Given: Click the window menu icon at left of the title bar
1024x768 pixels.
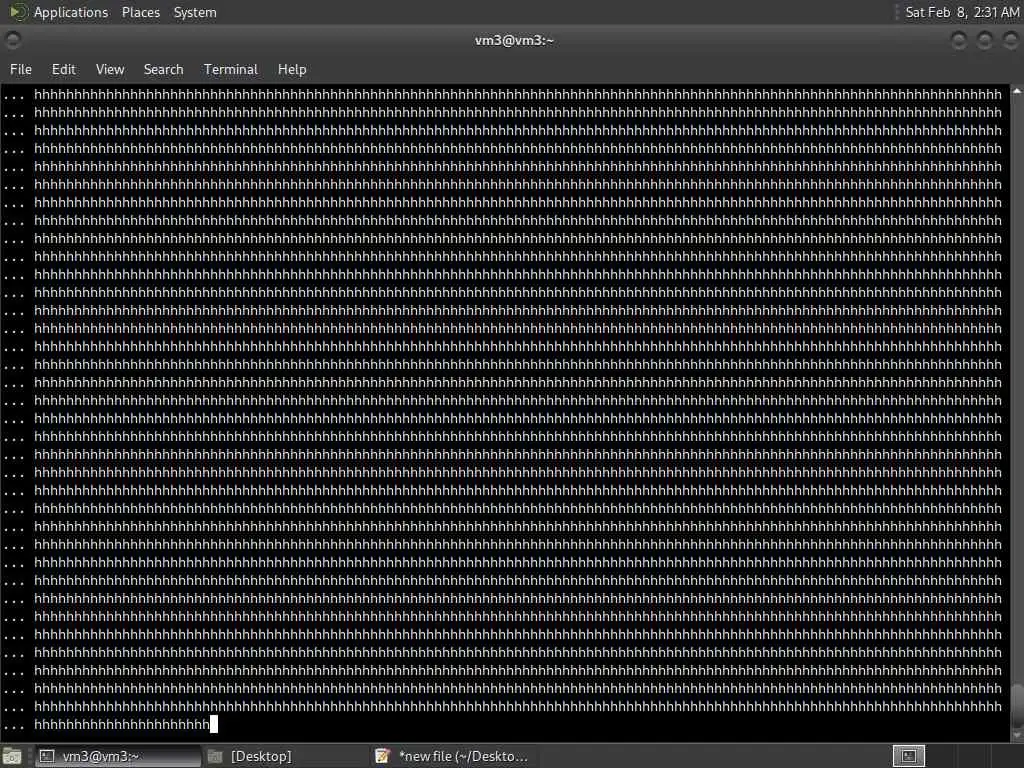Looking at the screenshot, I should (x=12, y=40).
